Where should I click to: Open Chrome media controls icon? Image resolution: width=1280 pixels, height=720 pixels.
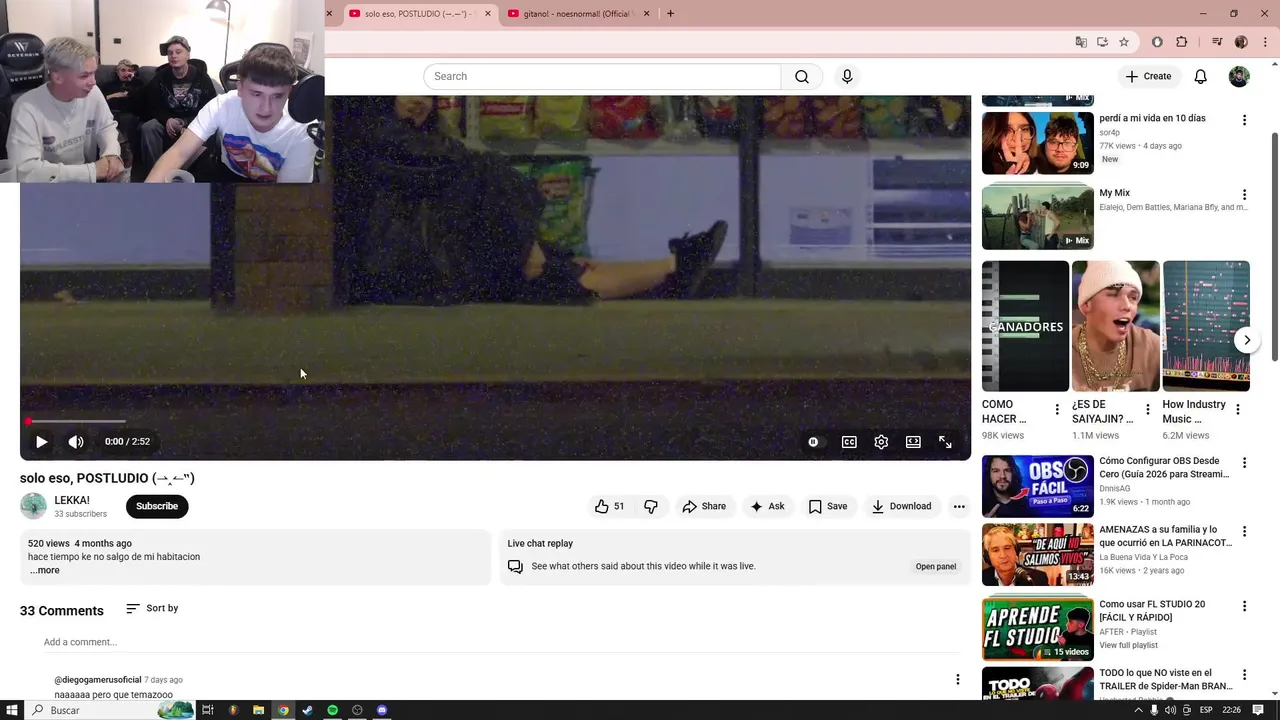tap(1217, 42)
